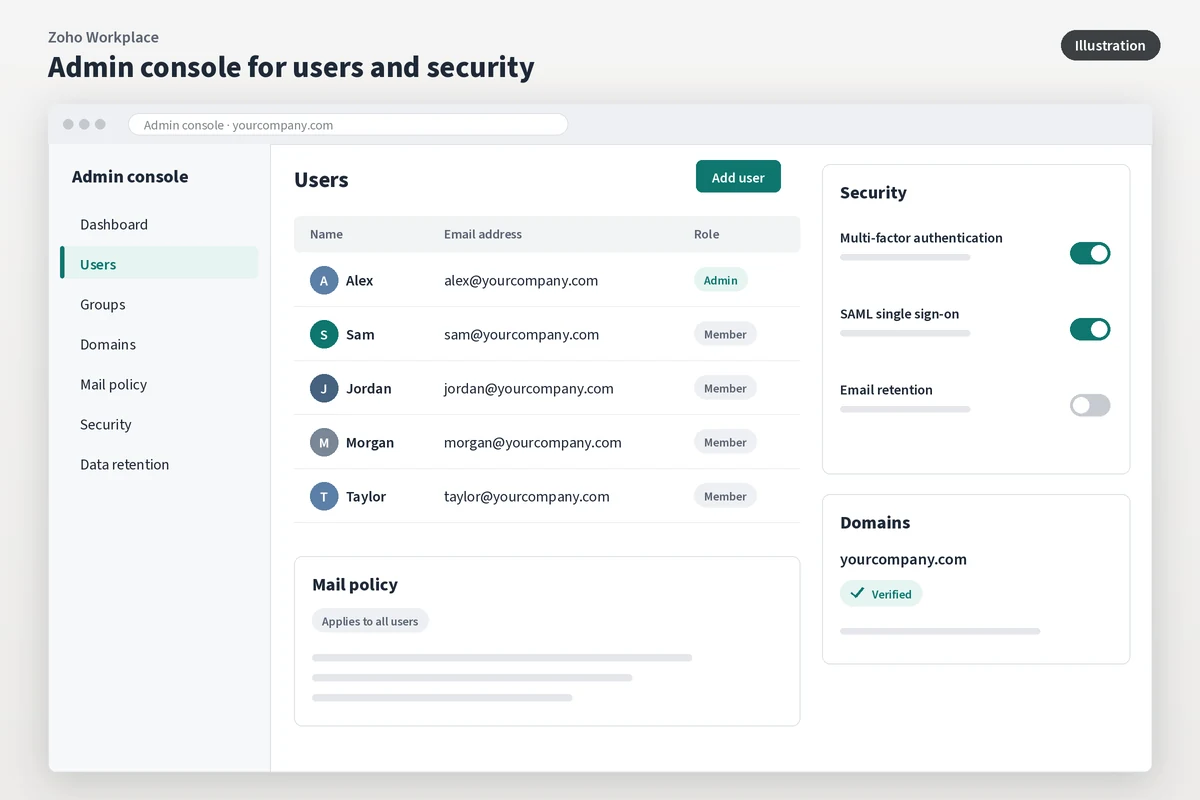The width and height of the screenshot is (1200, 800).
Task: Click the checkmark icon in Verified badge
Action: click(857, 593)
